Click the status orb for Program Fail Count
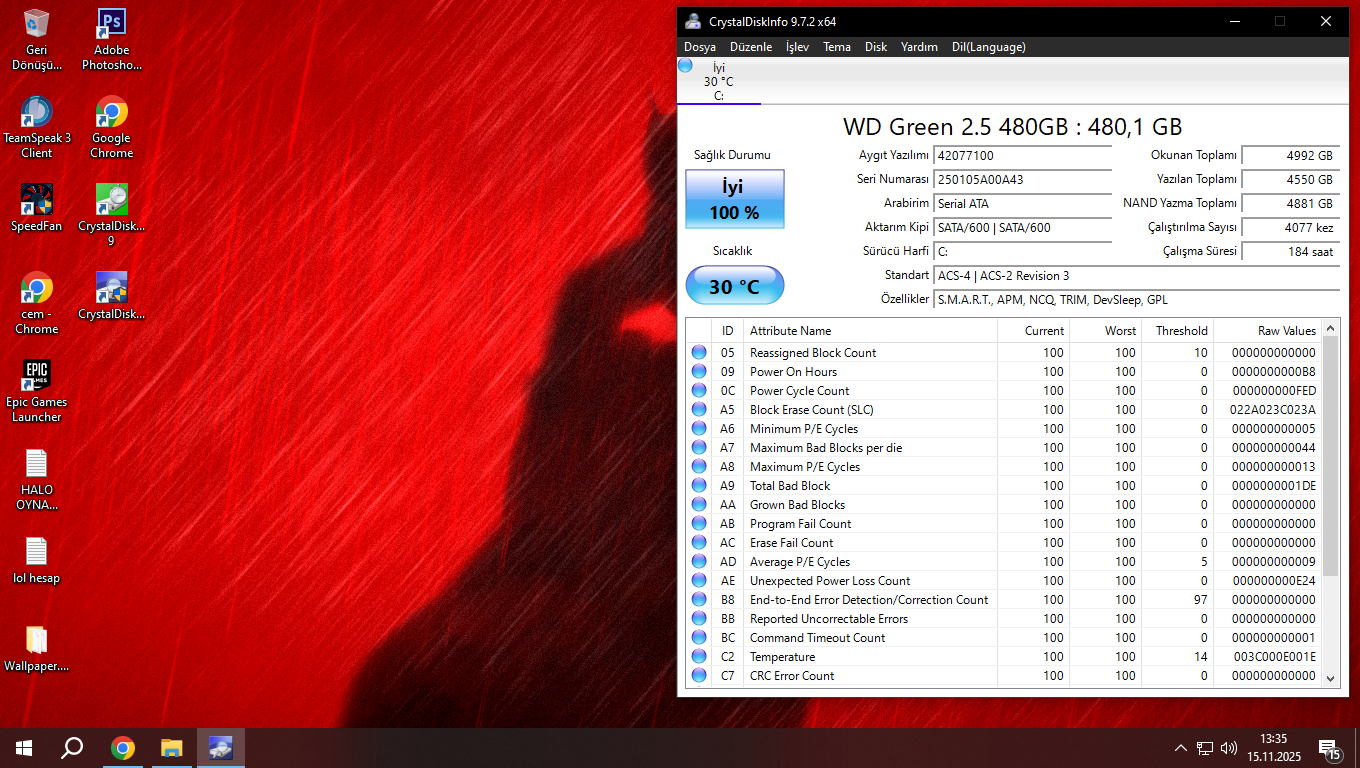The width and height of the screenshot is (1360, 768). [698, 523]
